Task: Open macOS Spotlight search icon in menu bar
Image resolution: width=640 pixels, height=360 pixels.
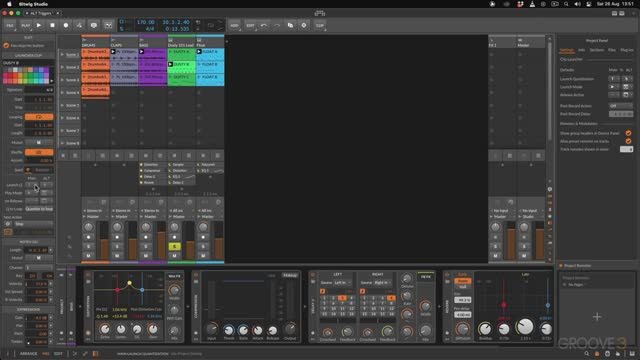Action: pyautogui.click(x=566, y=4)
